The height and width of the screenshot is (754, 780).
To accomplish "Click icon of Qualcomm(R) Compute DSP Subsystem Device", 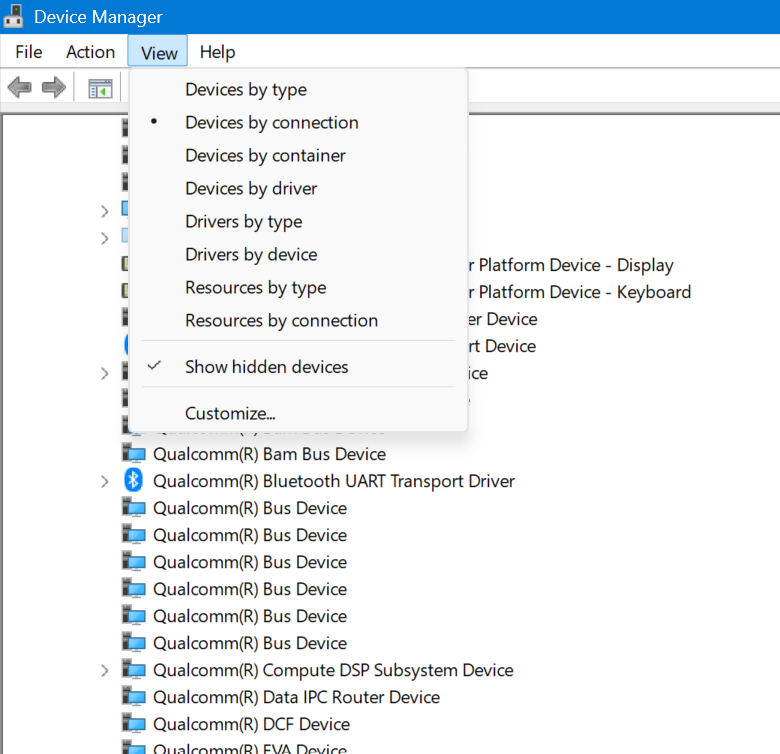I will point(134,669).
